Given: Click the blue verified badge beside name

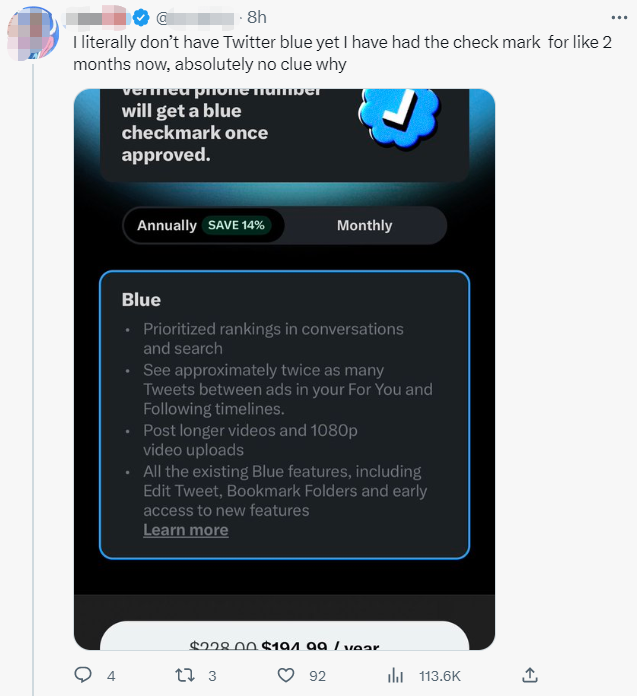Looking at the screenshot, I should coord(141,18).
